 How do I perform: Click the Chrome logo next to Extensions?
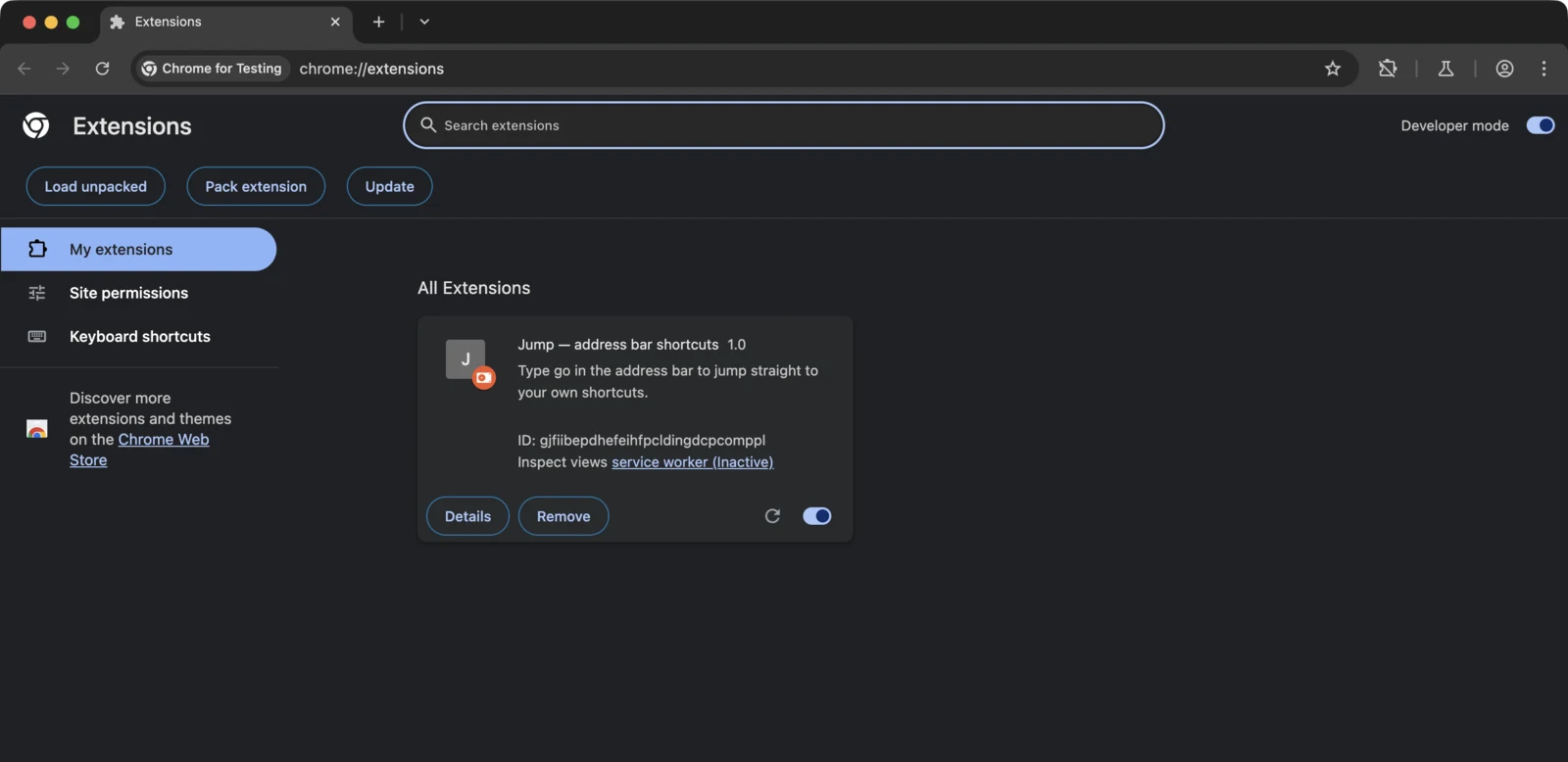36,125
